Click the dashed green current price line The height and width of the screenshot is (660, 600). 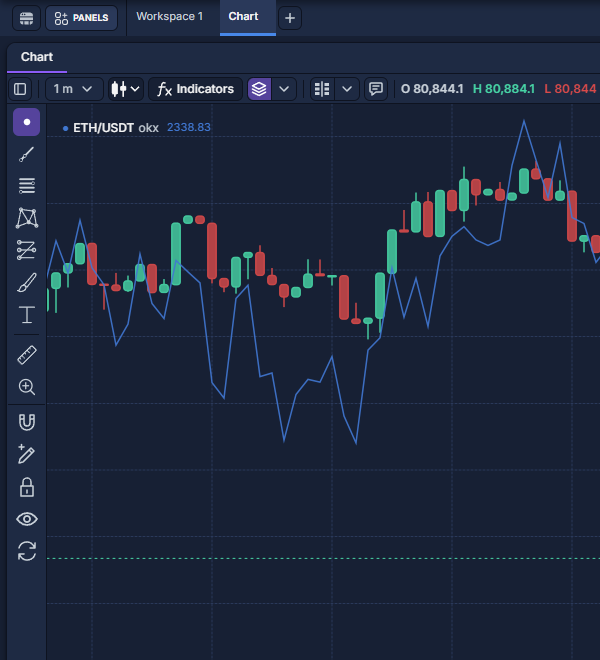tap(323, 559)
